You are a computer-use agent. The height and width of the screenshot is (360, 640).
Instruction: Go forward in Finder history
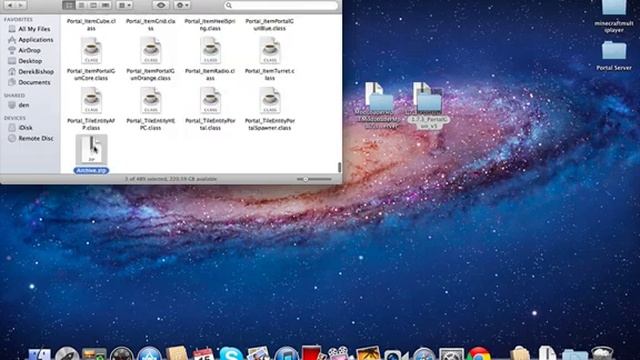tap(21, 5)
